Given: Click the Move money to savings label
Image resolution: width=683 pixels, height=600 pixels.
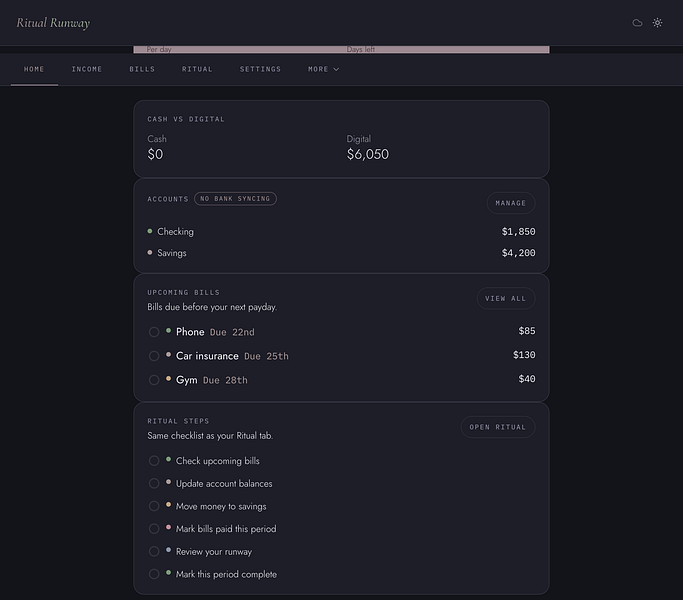Looking at the screenshot, I should pyautogui.click(x=221, y=506).
